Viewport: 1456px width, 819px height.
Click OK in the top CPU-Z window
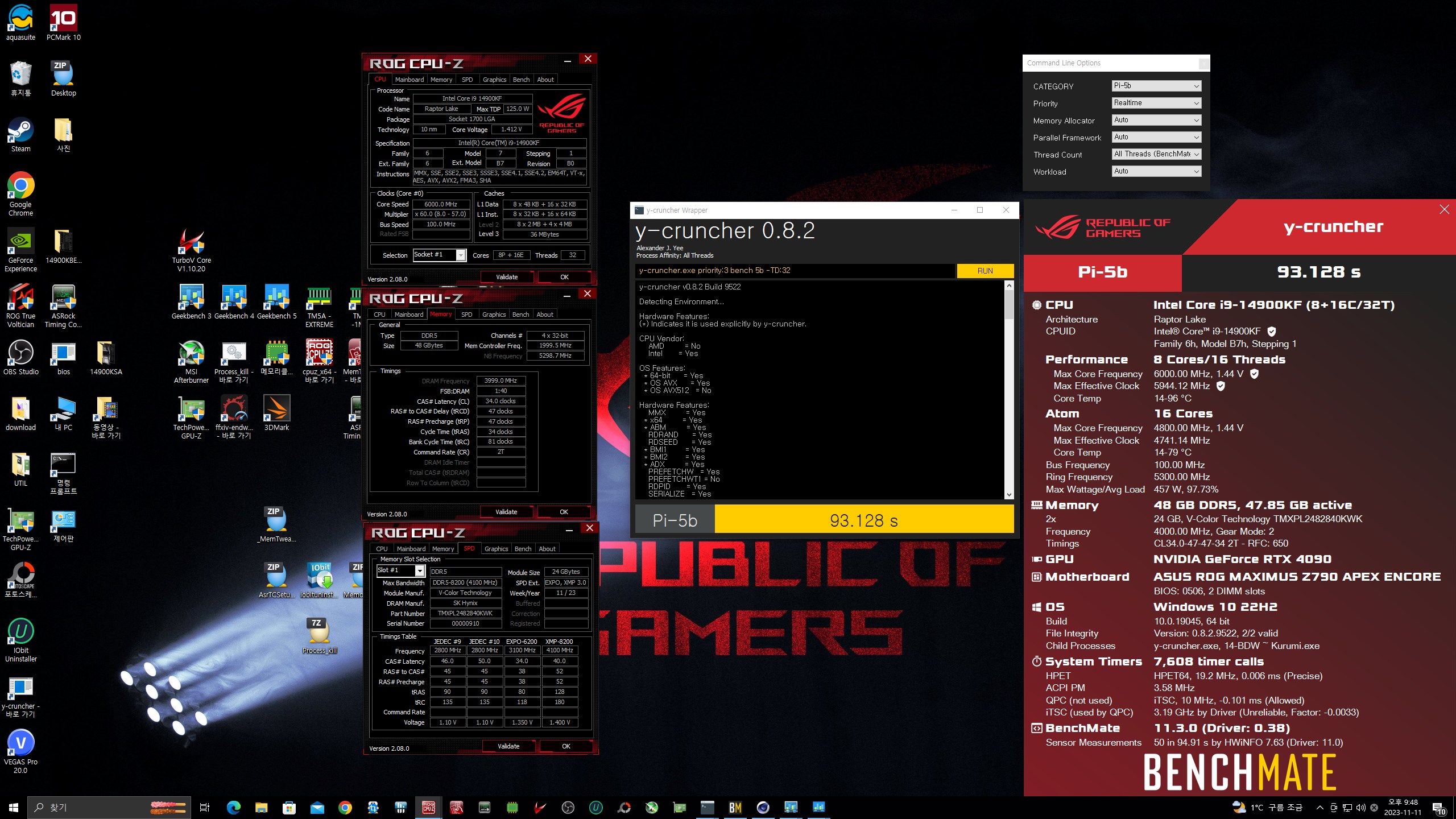(x=564, y=277)
